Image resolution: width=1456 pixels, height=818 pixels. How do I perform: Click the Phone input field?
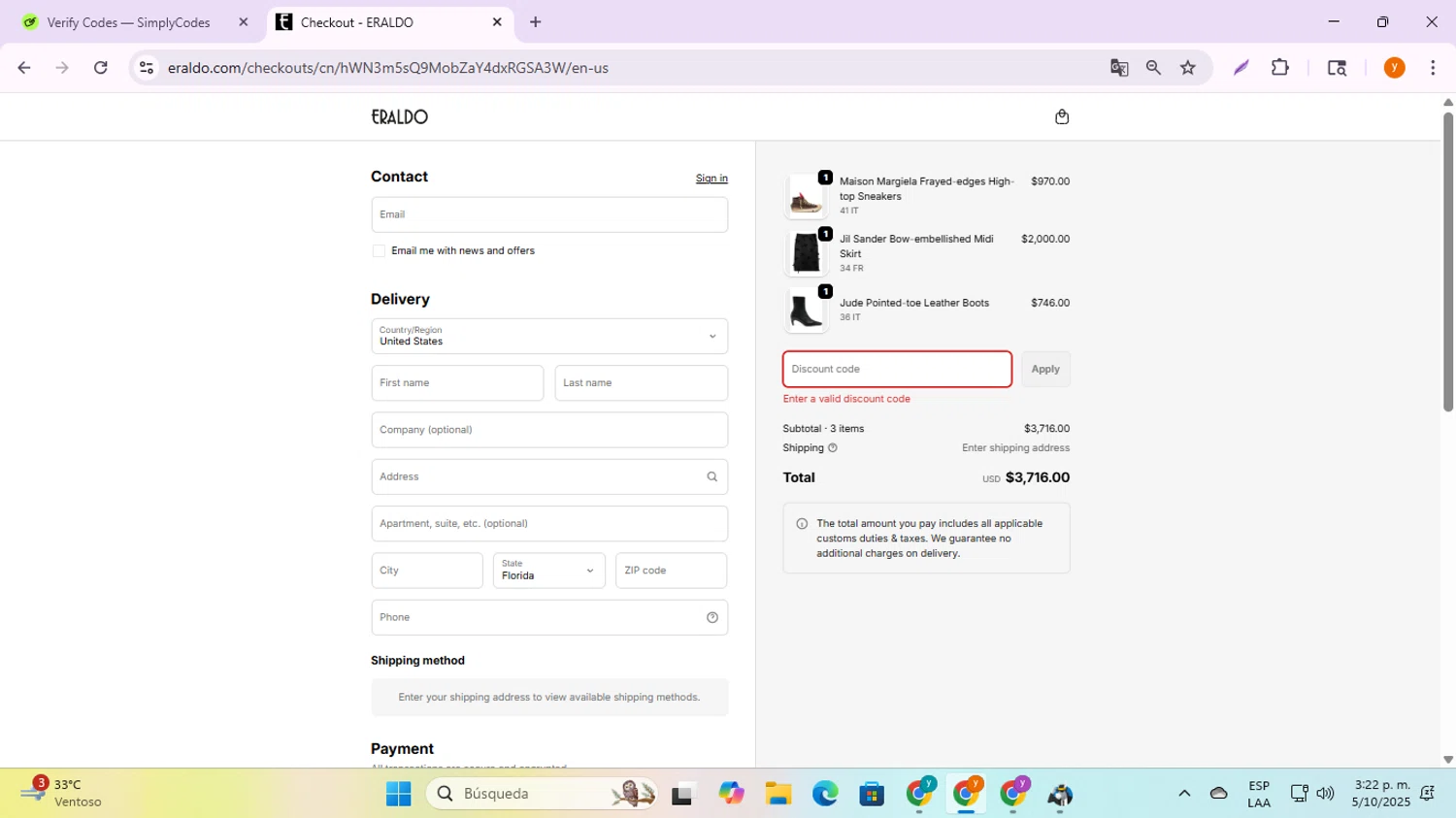[549, 617]
